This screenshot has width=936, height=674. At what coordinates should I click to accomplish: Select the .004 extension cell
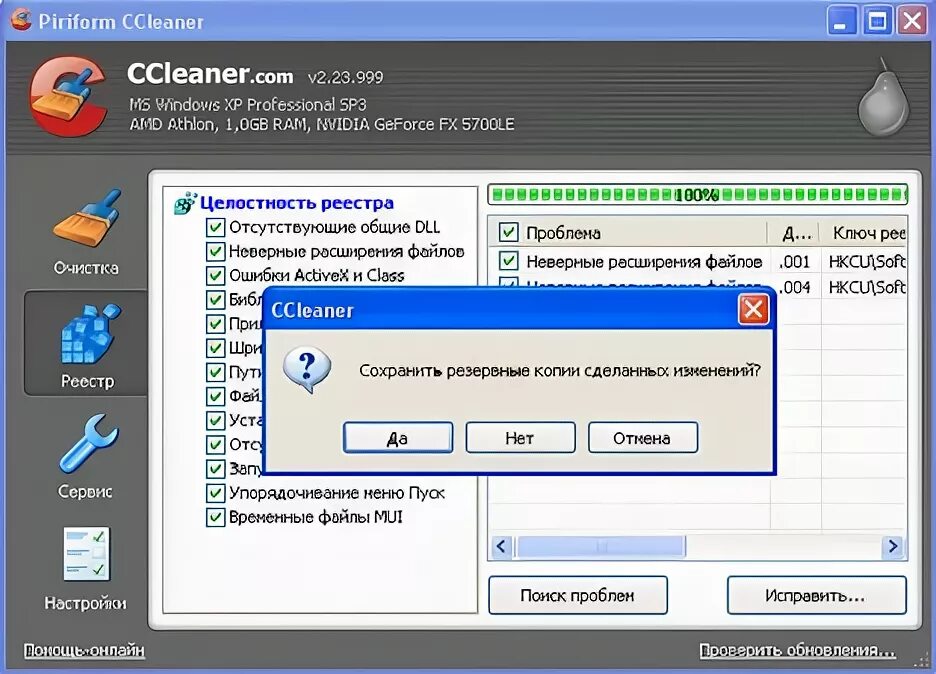click(795, 287)
